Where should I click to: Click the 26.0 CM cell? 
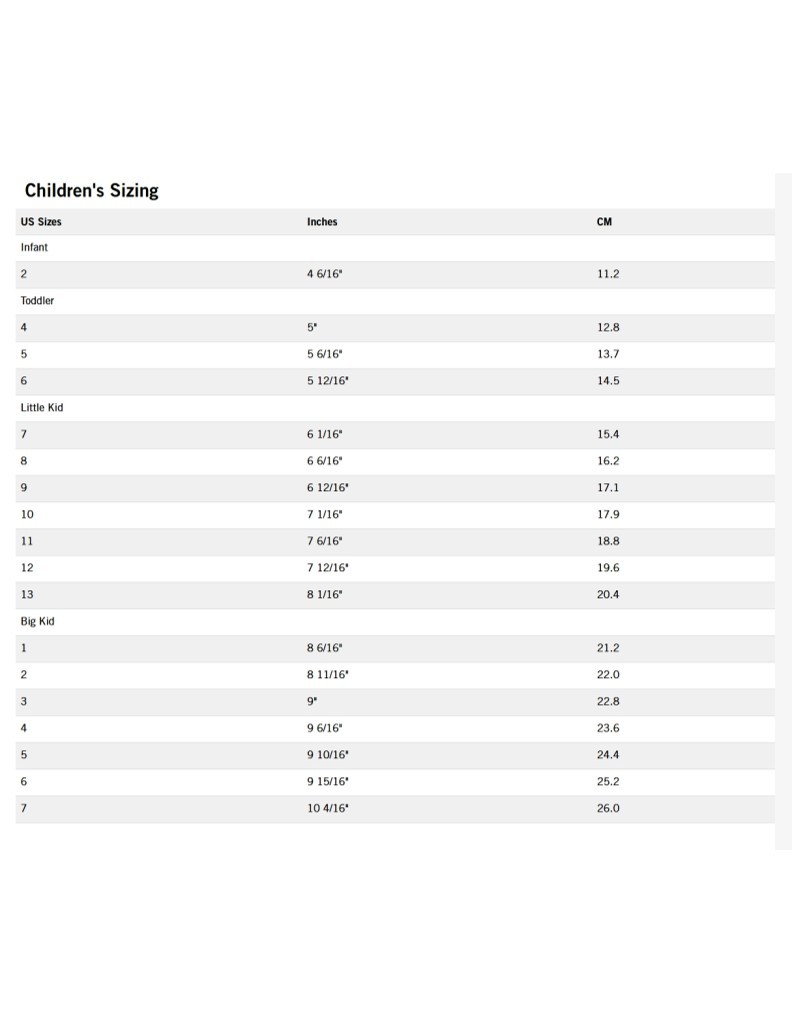(608, 808)
